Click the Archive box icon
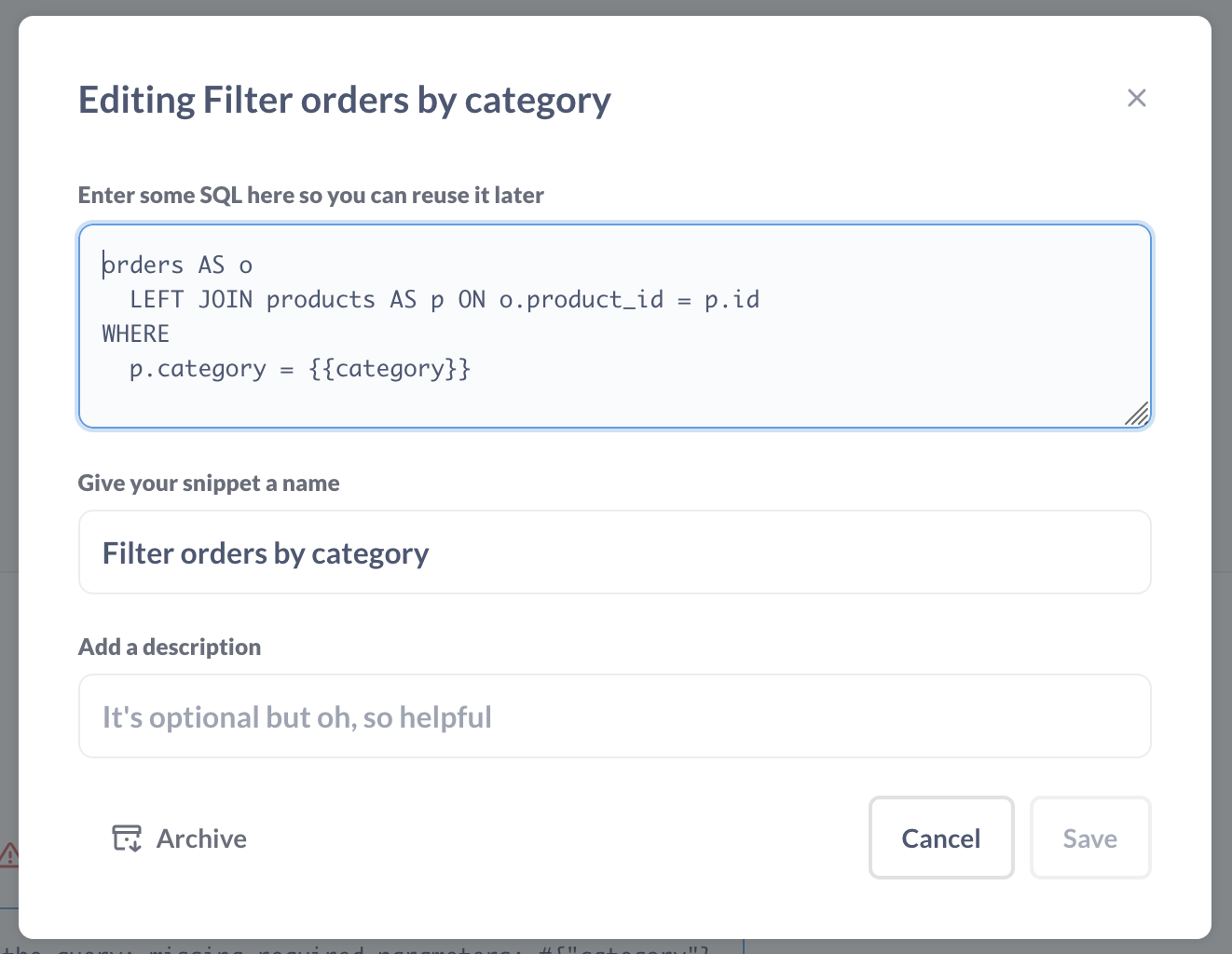This screenshot has width=1232, height=954. [127, 838]
